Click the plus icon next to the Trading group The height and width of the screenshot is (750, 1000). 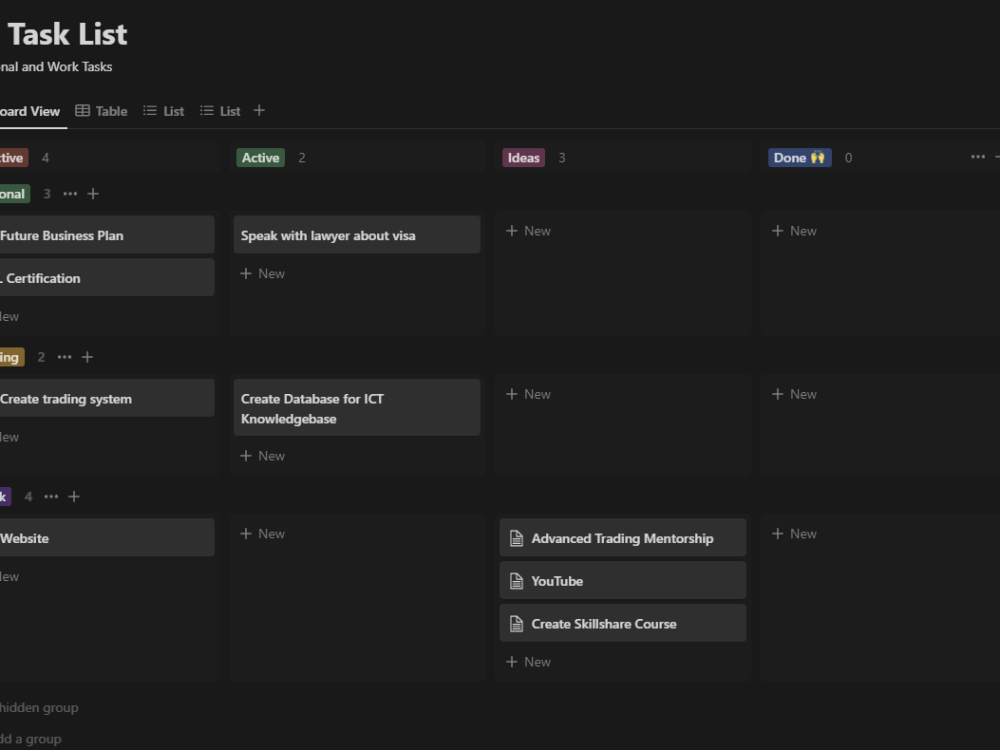[x=87, y=356]
